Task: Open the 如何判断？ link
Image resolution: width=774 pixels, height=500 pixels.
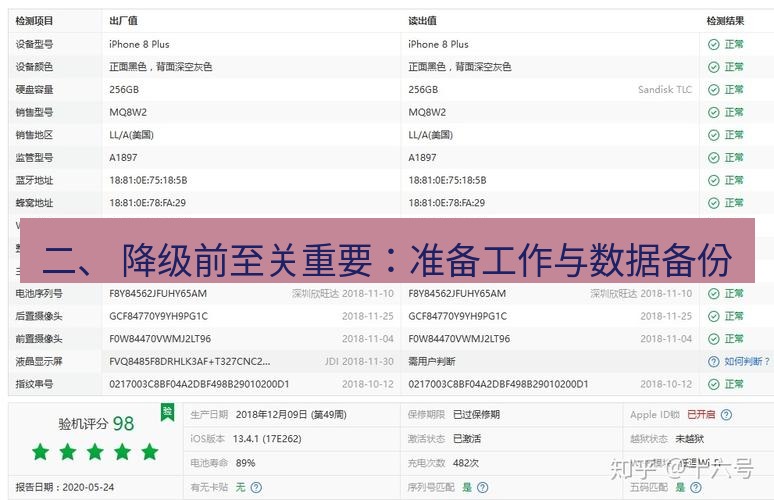Action: pyautogui.click(x=747, y=362)
